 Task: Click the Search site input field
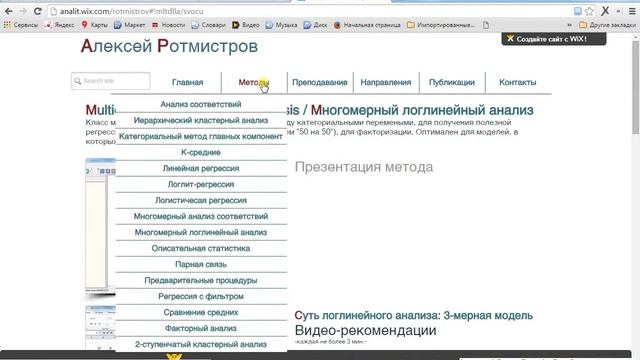[111, 81]
